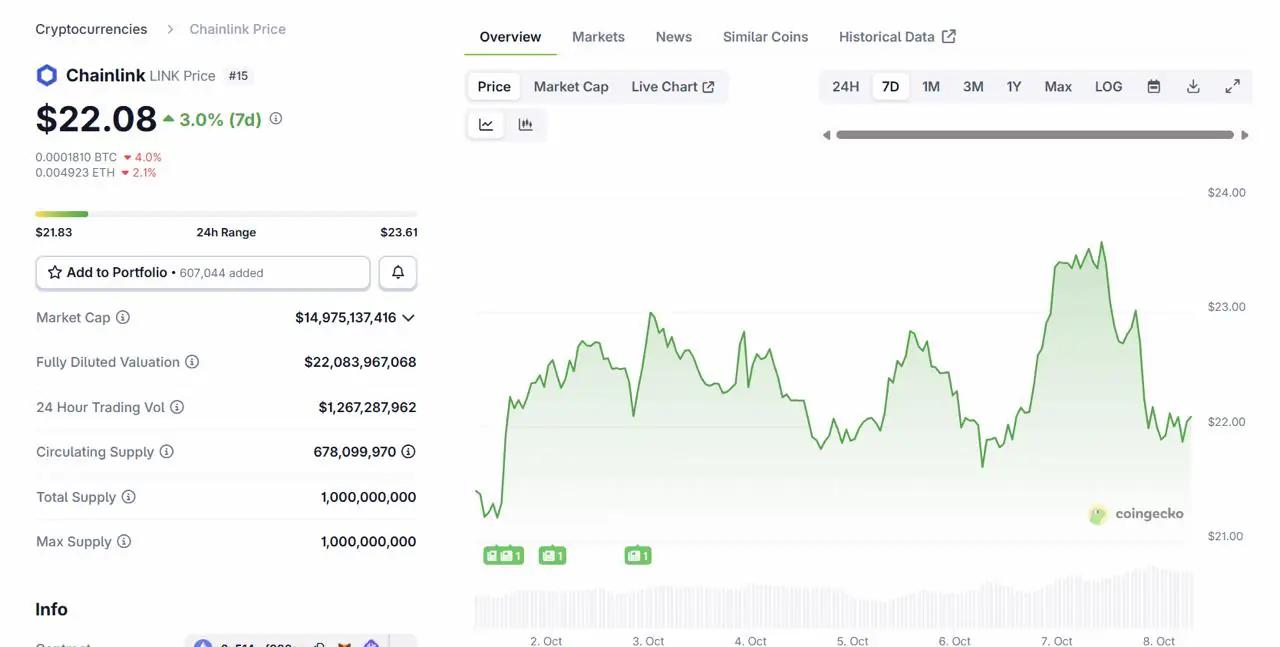This screenshot has width=1280, height=647.
Task: Switch to candlestick chart view icon
Action: pyautogui.click(x=525, y=125)
